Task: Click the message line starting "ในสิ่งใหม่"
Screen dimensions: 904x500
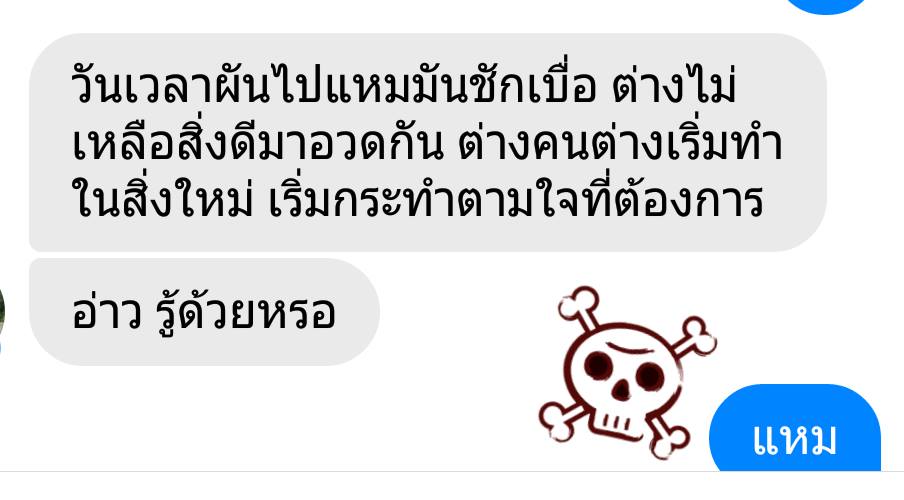Action: point(417,199)
